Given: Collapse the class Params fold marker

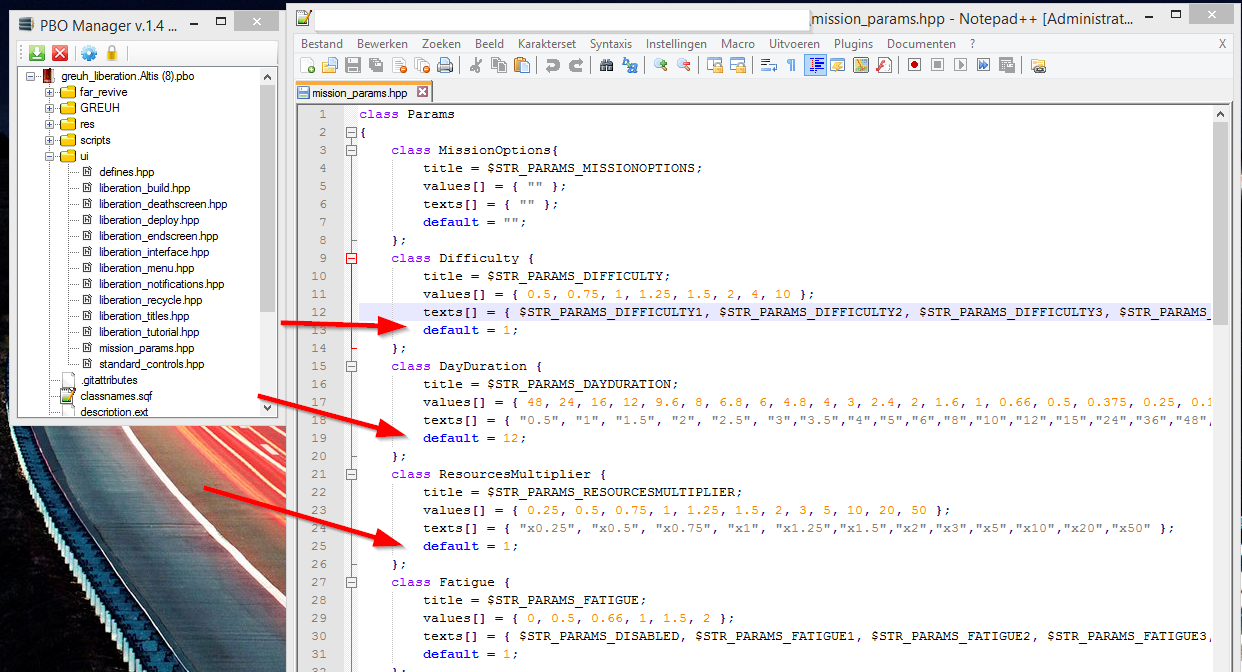Looking at the screenshot, I should 351,132.
